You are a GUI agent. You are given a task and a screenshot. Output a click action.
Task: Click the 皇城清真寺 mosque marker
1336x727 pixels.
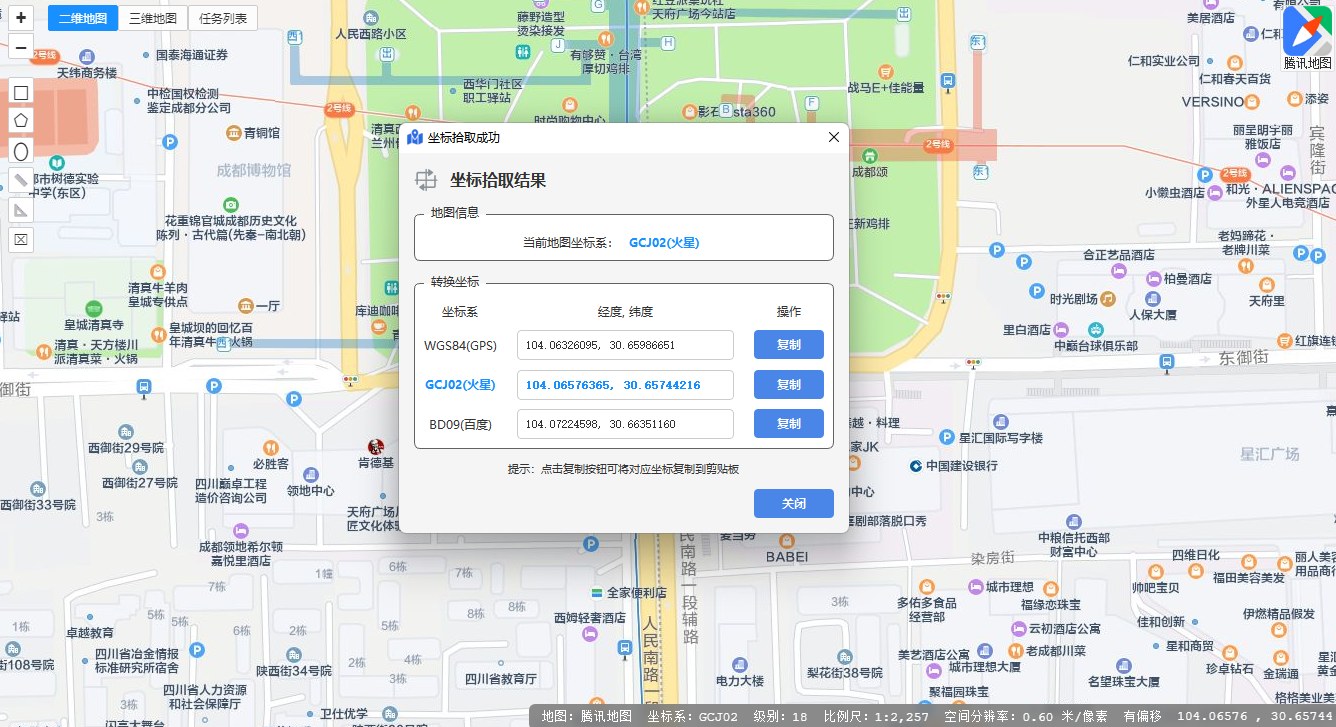pos(93,308)
